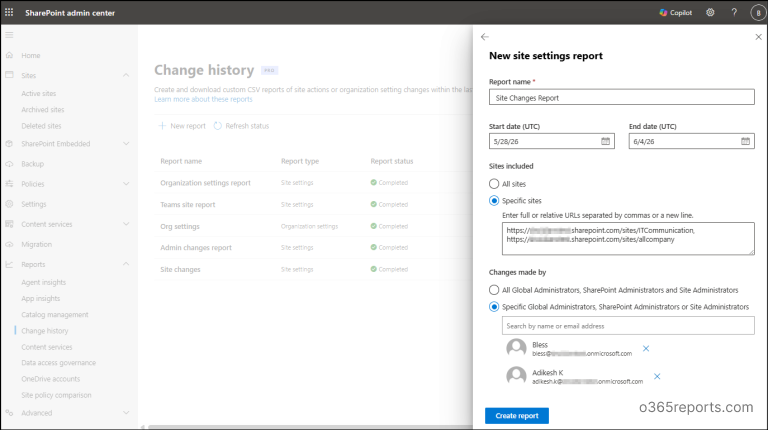Click Search by name or email field

point(628,326)
